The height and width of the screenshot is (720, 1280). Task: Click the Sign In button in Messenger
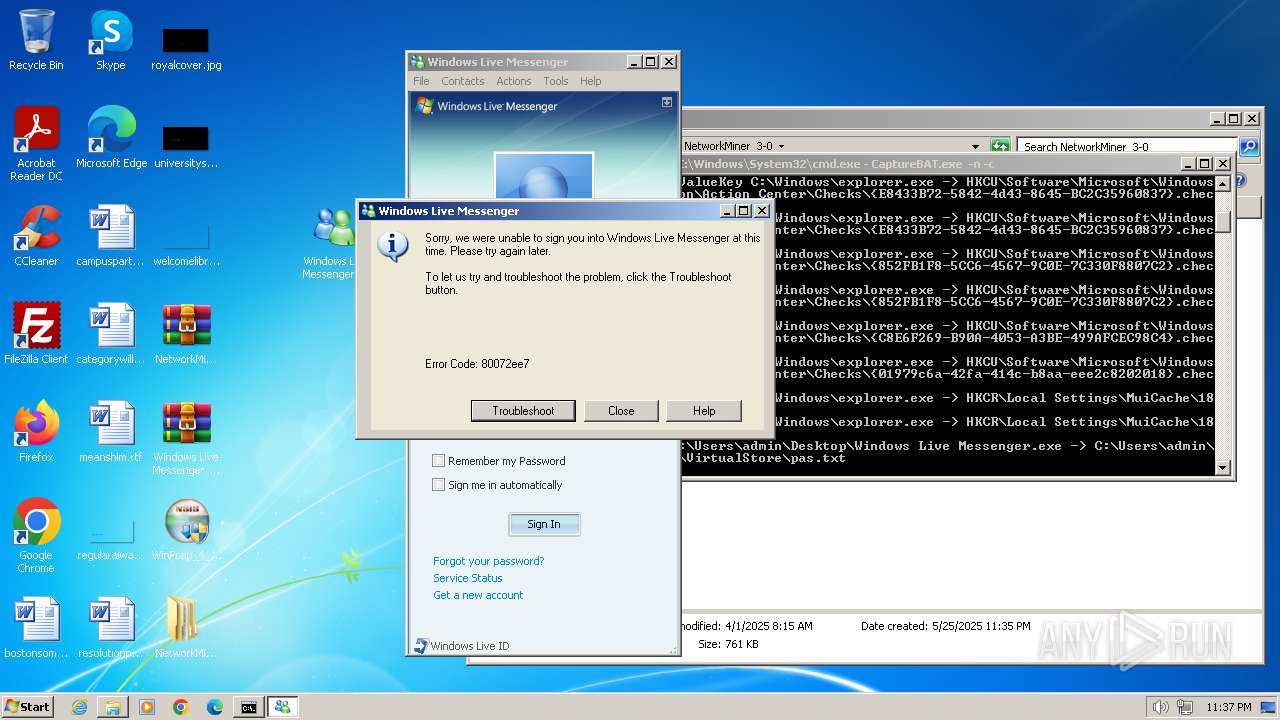[544, 524]
